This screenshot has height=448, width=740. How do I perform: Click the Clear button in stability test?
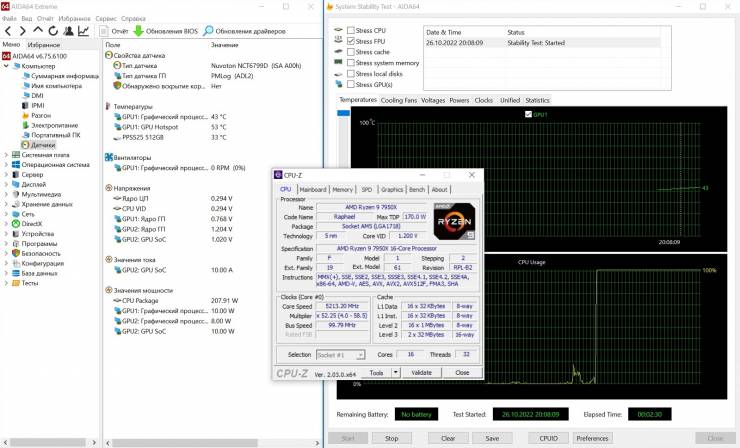click(x=448, y=438)
